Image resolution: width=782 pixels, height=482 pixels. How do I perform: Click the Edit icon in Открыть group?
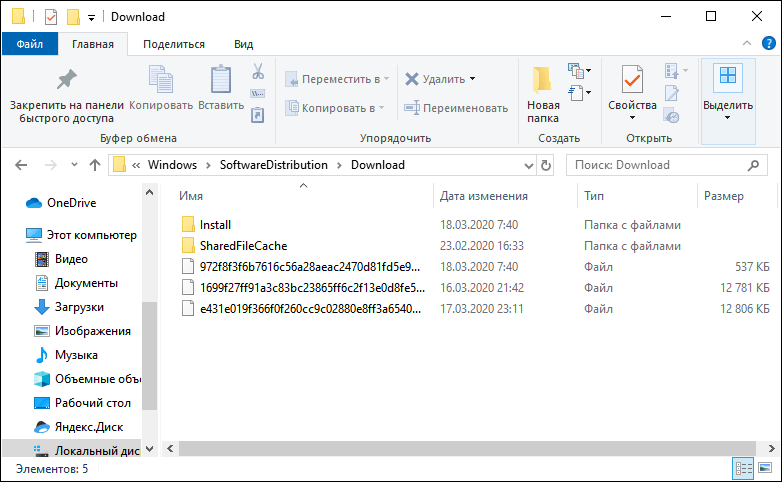point(671,93)
